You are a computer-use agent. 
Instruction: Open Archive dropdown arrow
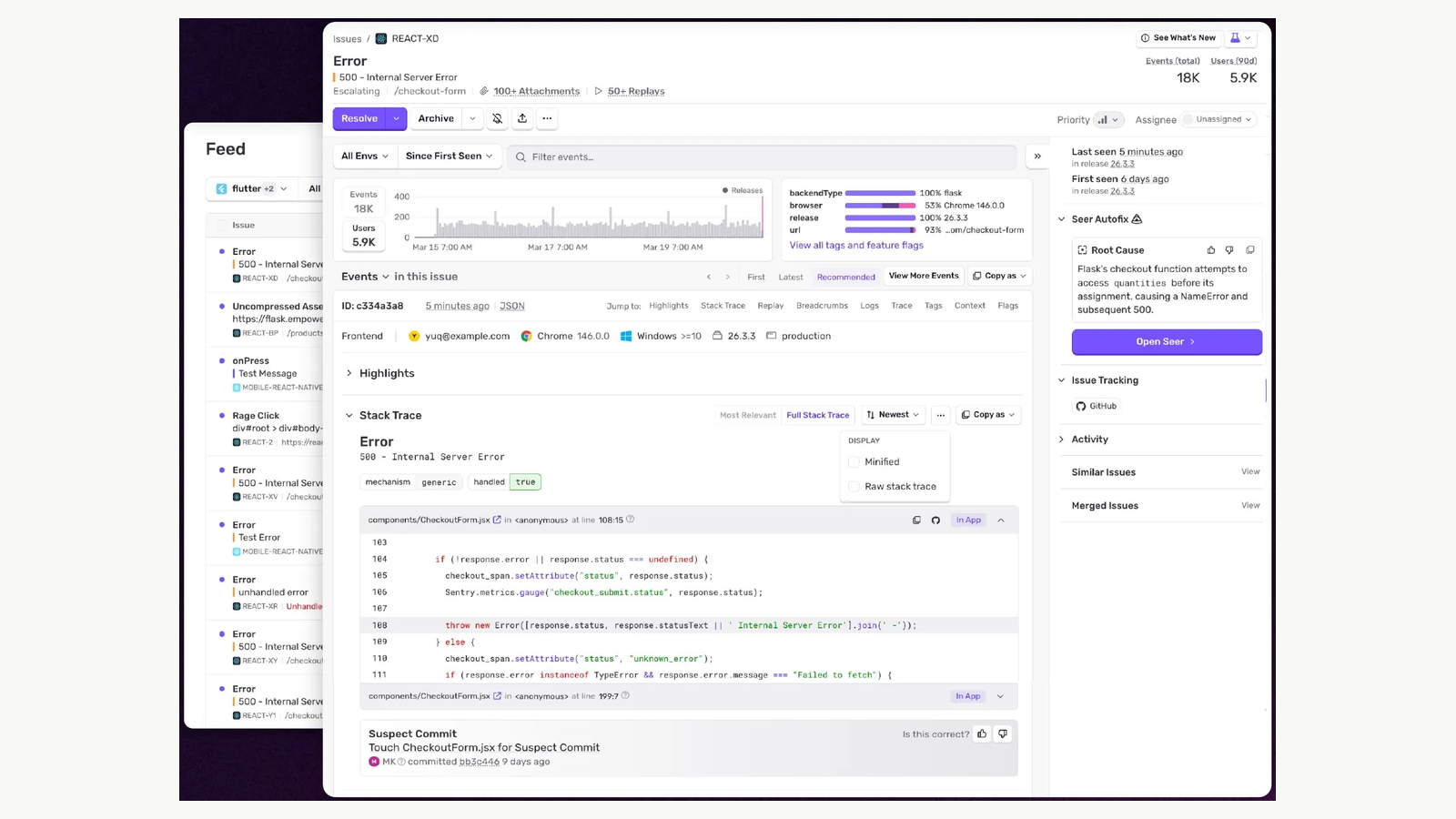pyautogui.click(x=472, y=118)
